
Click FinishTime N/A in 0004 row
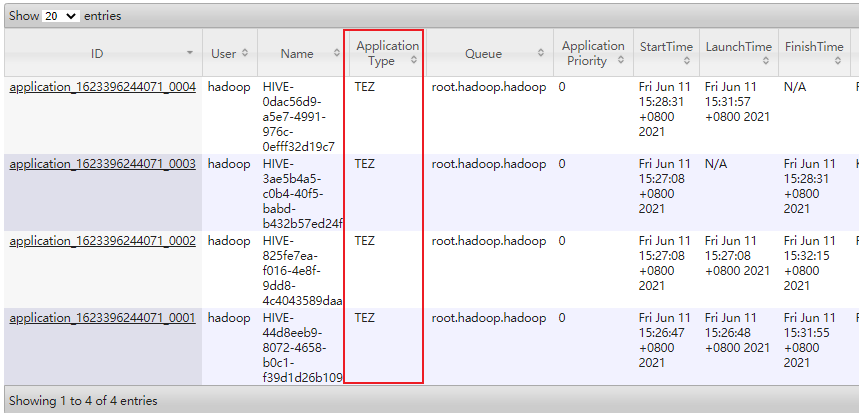tap(795, 87)
